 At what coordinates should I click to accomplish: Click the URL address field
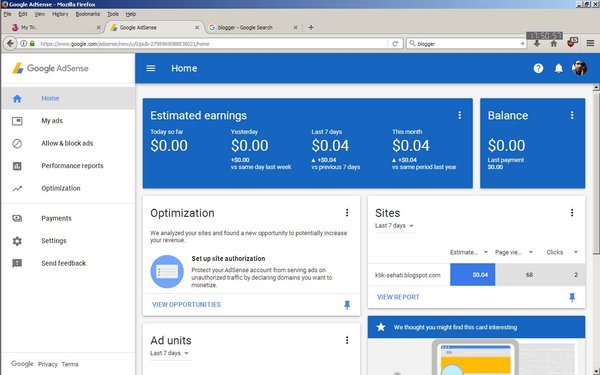(x=212, y=44)
